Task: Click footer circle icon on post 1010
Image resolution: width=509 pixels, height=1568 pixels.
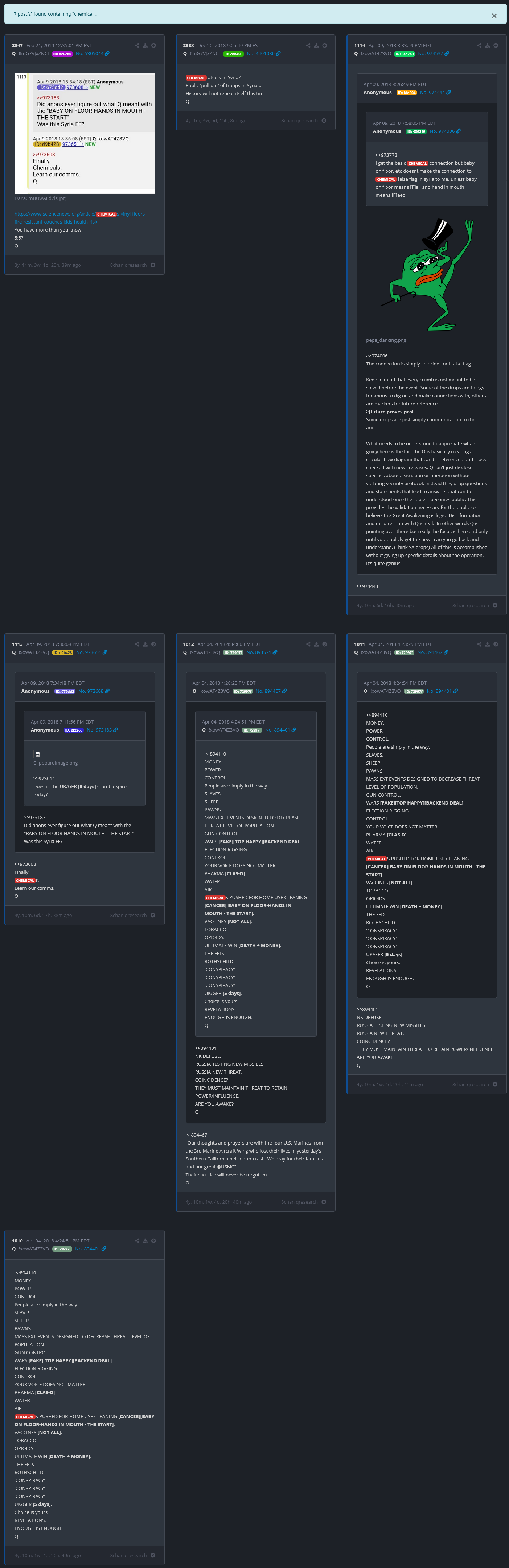Action: click(153, 1555)
